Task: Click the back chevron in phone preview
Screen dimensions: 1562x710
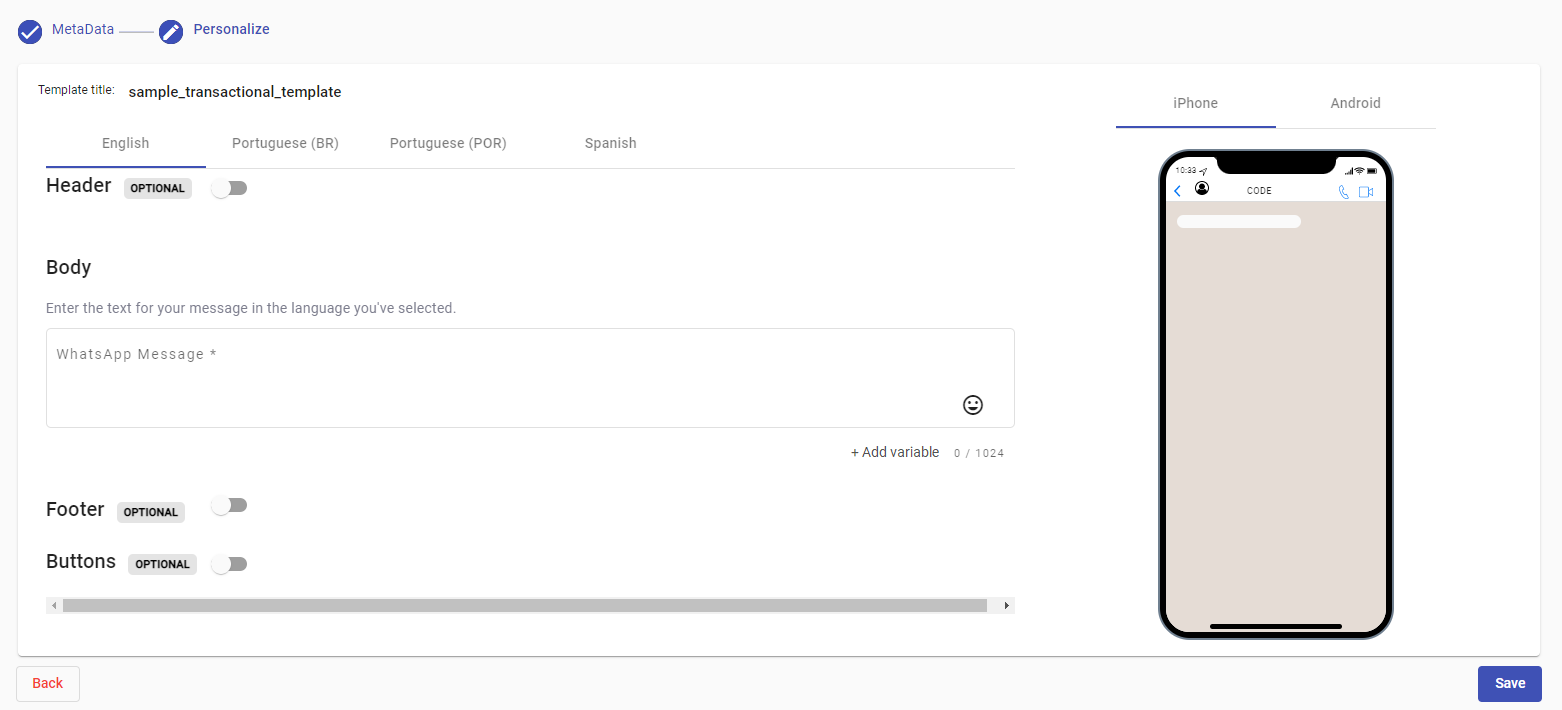Action: 1177,191
